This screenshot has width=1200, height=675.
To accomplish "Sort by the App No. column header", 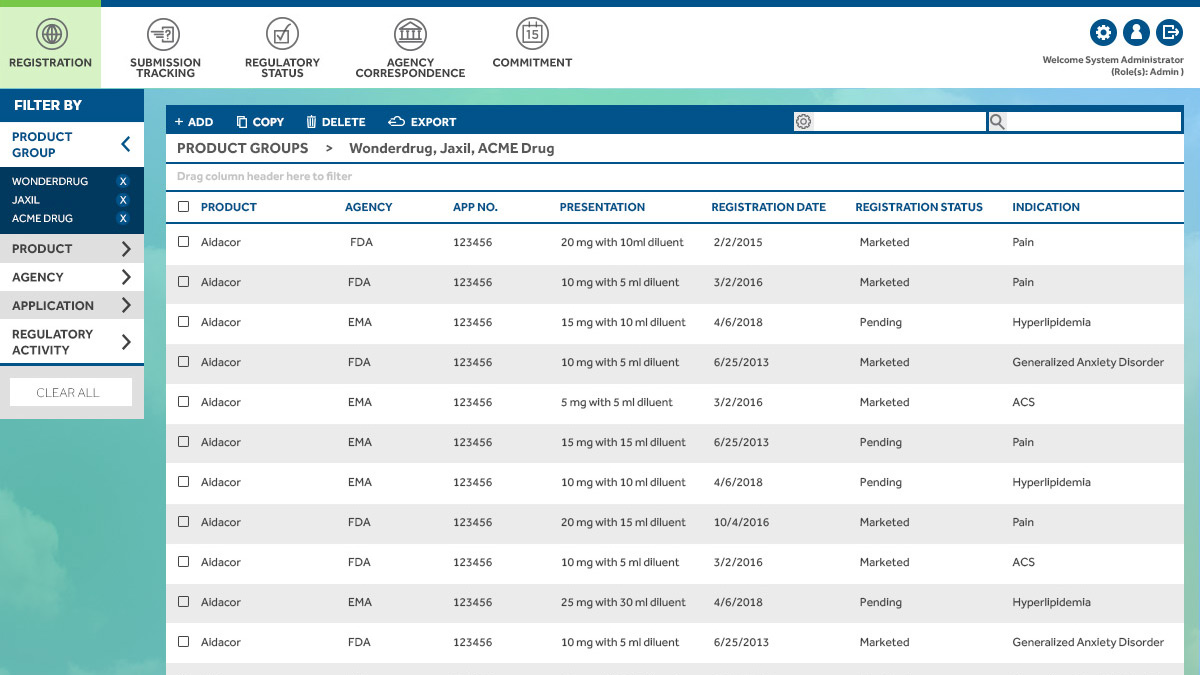I will [x=475, y=207].
